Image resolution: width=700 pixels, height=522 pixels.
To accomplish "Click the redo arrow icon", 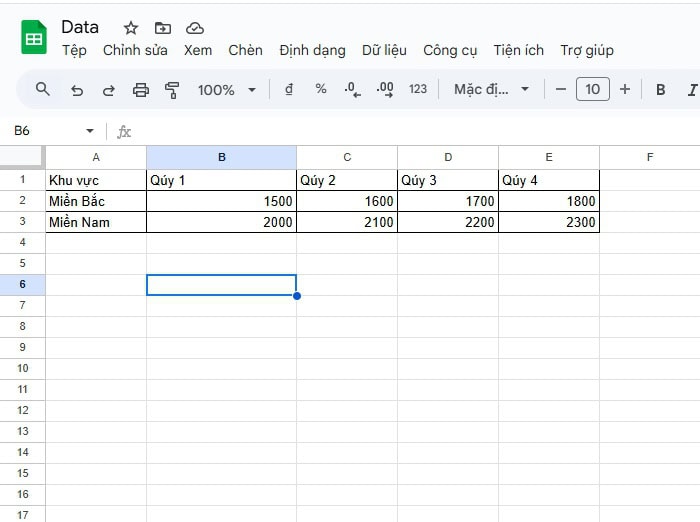I will pos(109,90).
